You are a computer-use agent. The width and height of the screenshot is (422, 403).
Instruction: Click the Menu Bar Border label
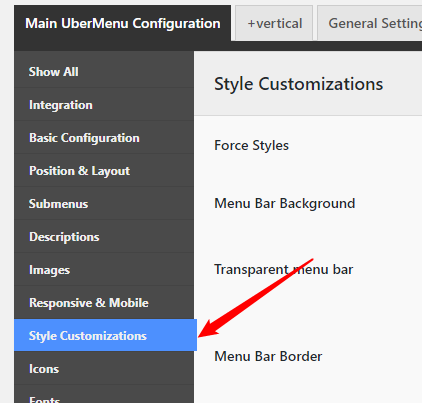268,356
